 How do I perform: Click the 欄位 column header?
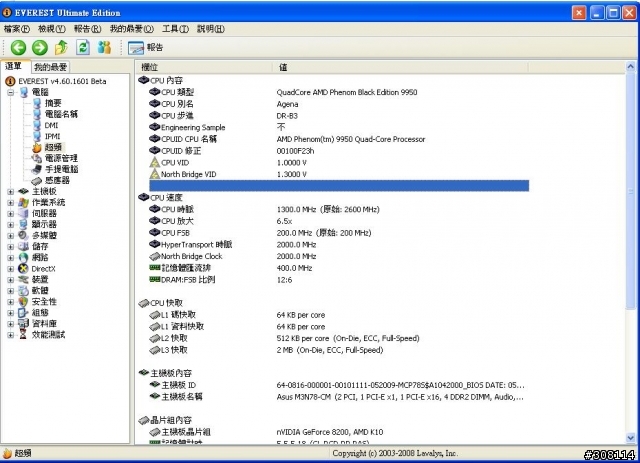(204, 67)
